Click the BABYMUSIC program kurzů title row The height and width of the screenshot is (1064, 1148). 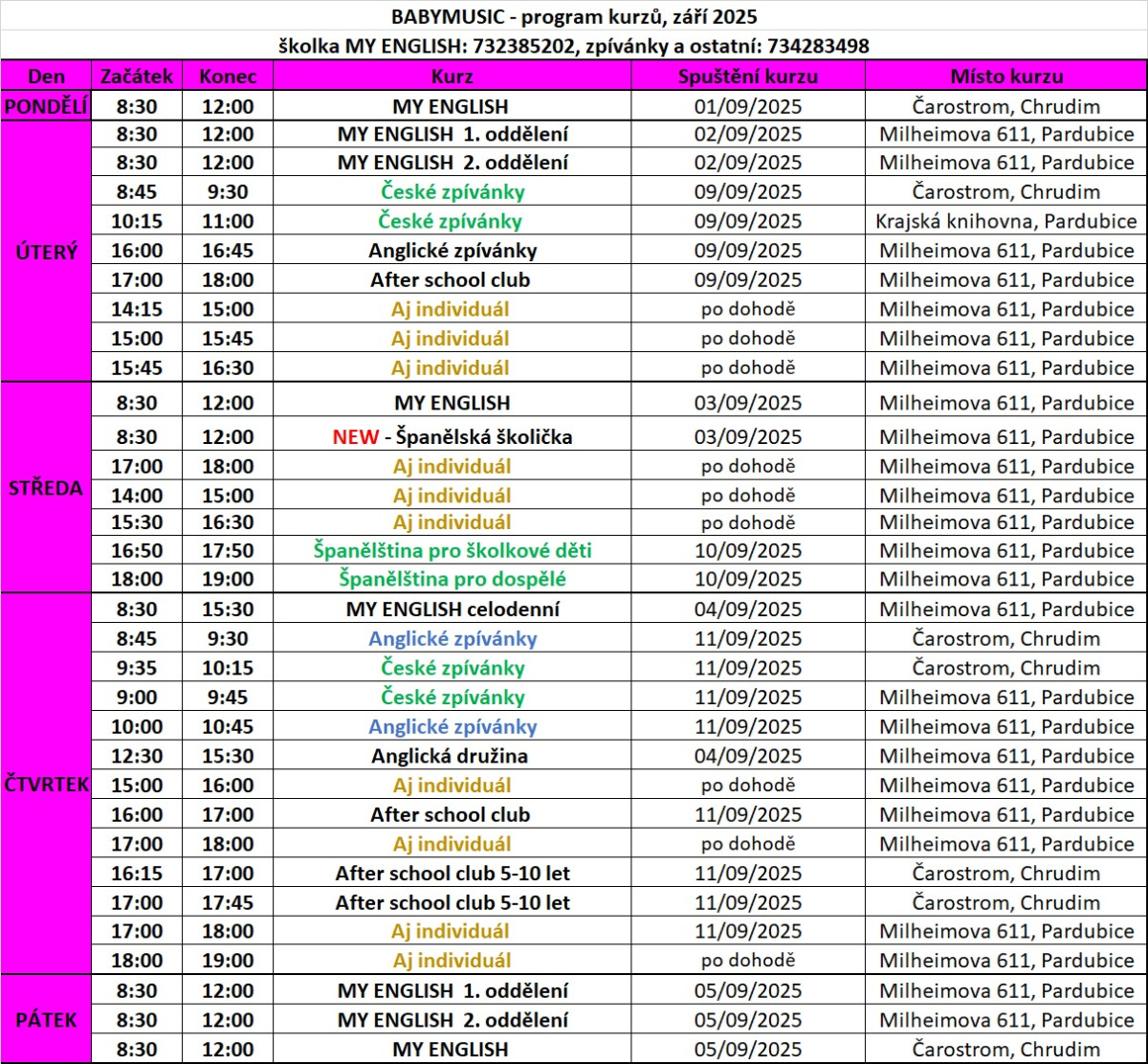[574, 16]
